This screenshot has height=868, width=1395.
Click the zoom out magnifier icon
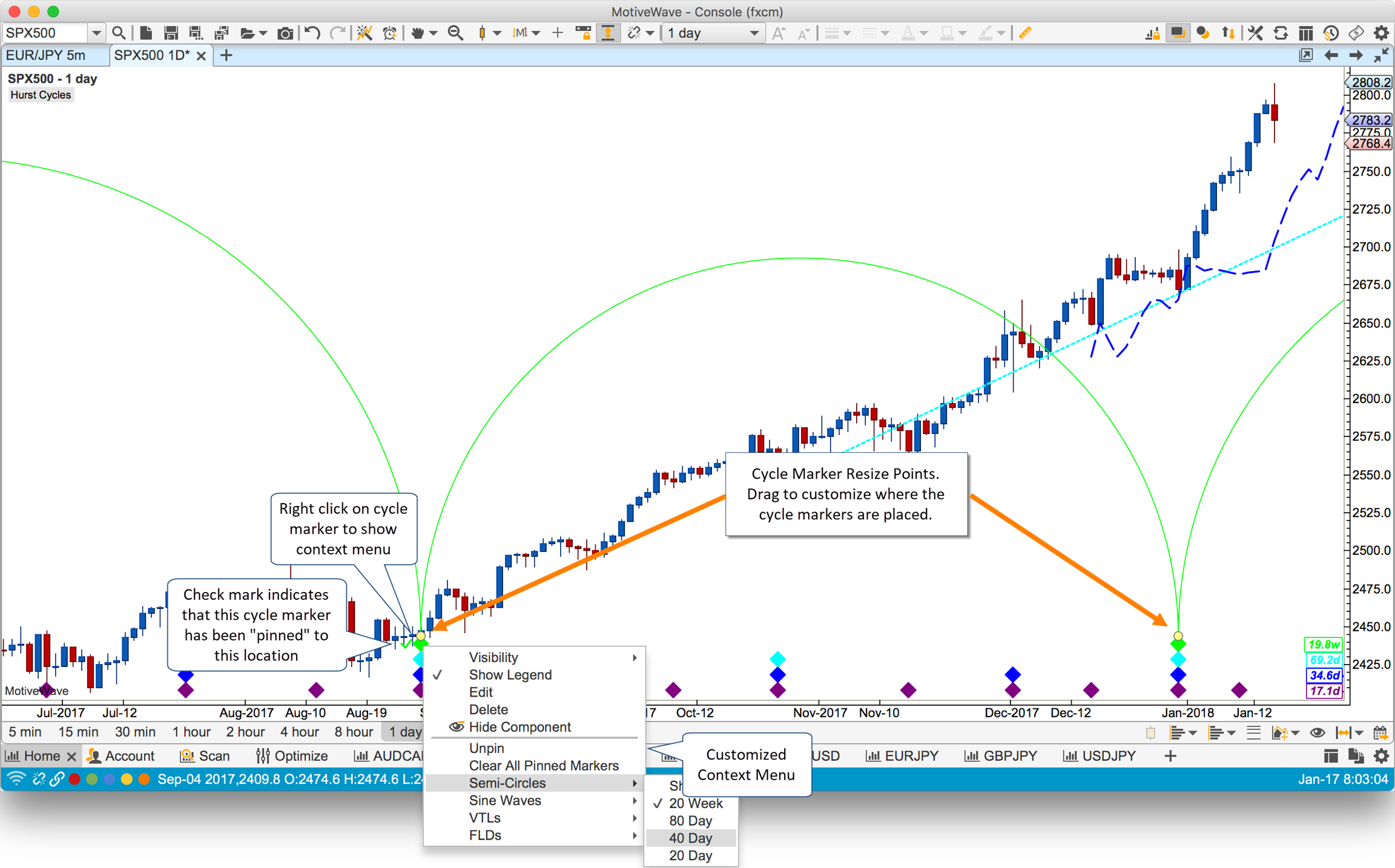point(455,33)
